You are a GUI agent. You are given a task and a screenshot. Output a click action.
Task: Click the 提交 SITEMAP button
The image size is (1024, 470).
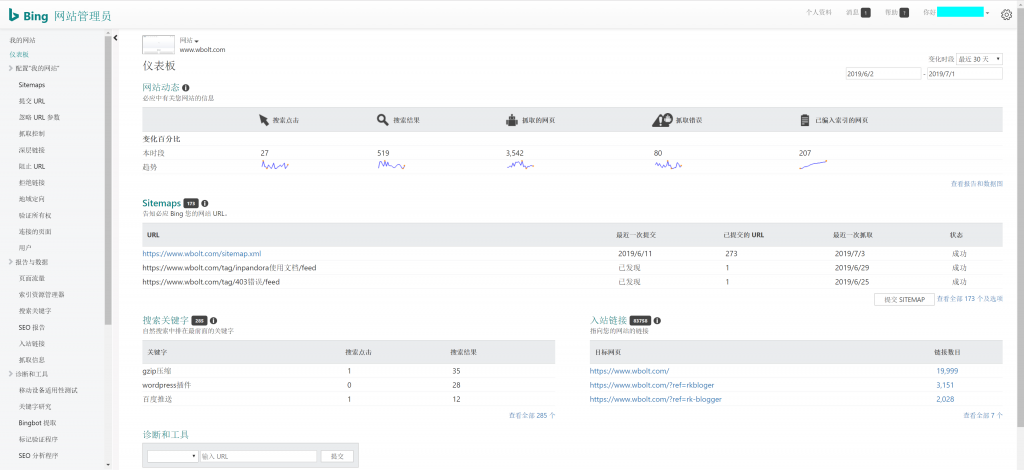[x=903, y=299]
